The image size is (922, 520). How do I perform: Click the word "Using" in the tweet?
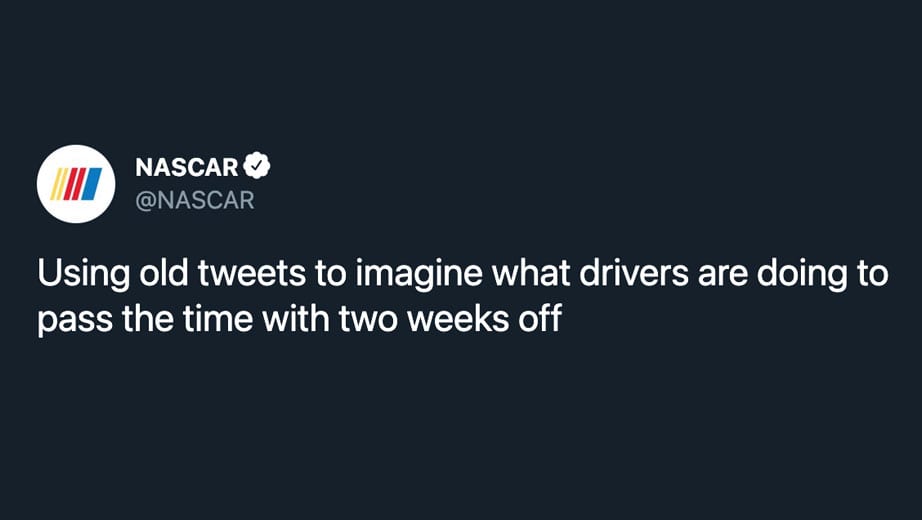click(83, 274)
